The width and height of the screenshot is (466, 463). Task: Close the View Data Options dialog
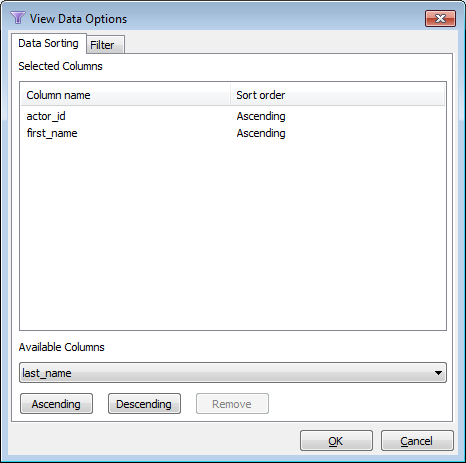(440, 18)
